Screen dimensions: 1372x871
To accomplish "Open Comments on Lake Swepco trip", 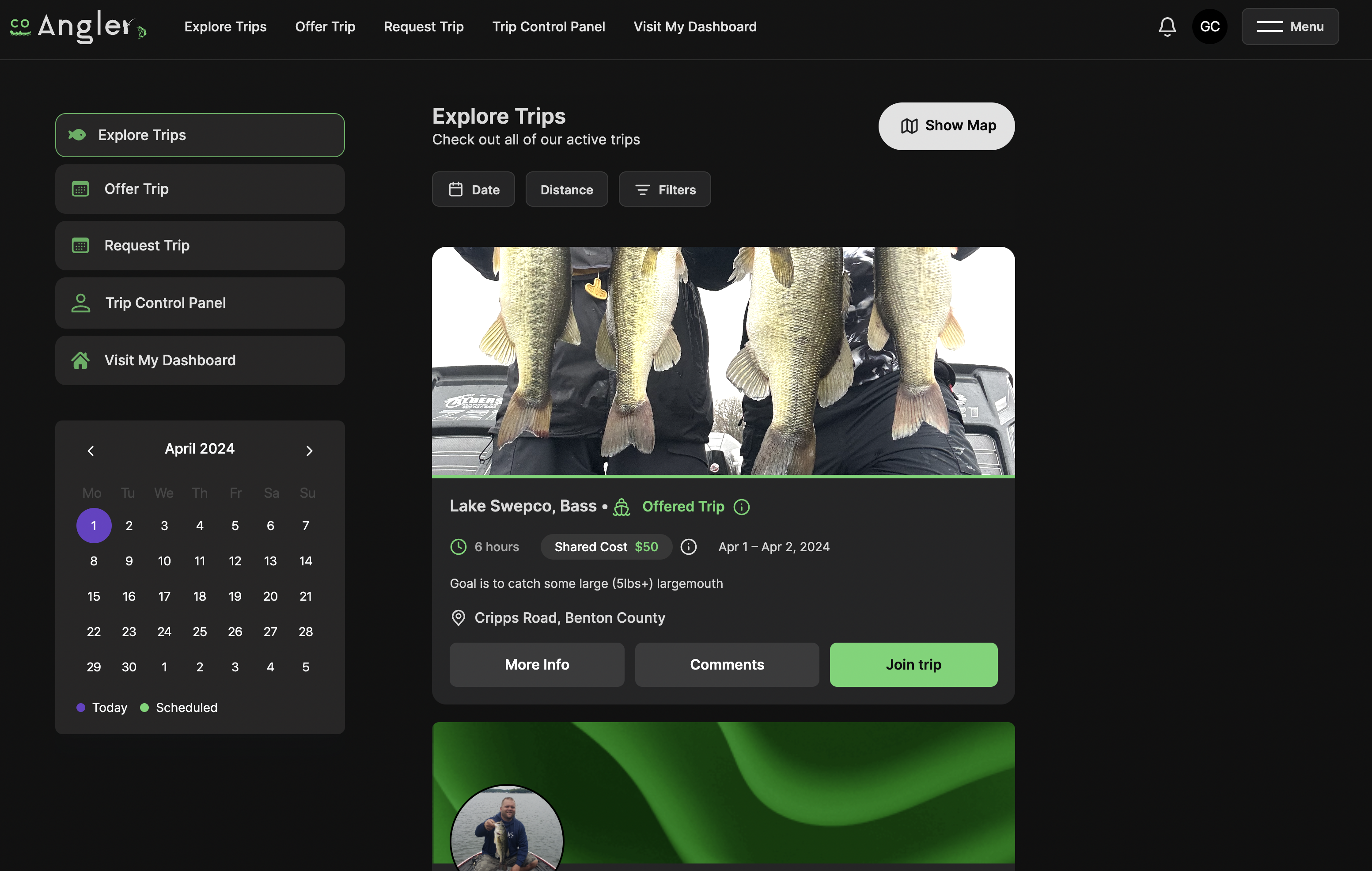I will pyautogui.click(x=727, y=665).
